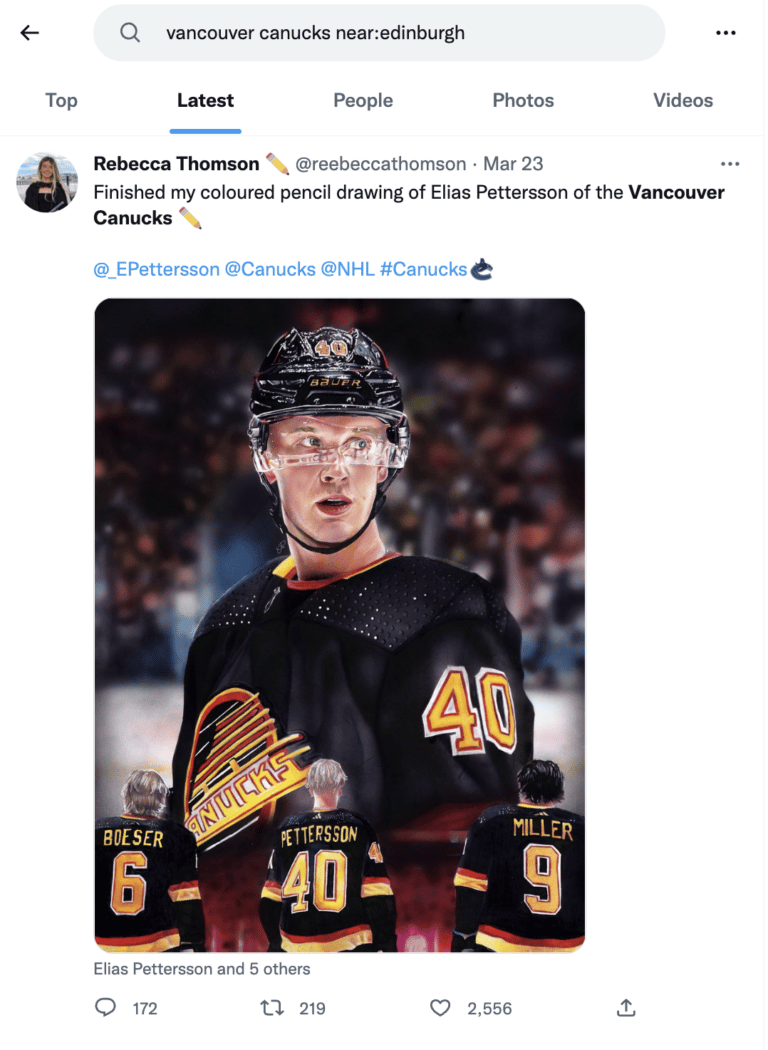
Task: Select the Latest tab
Action: [x=205, y=100]
